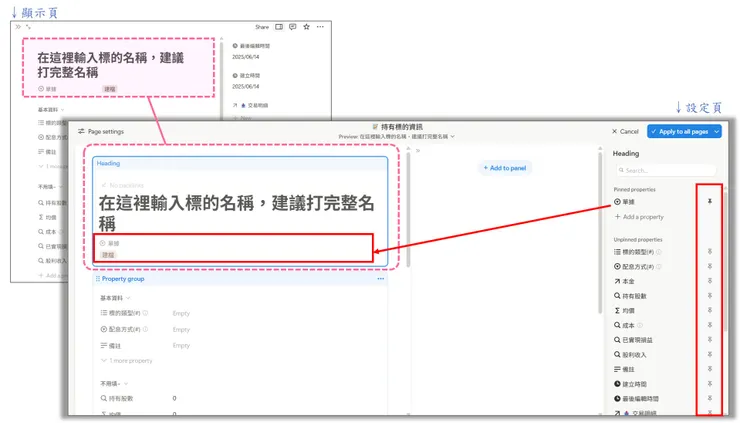
Task: Pin the 均價 property
Action: click(x=709, y=310)
